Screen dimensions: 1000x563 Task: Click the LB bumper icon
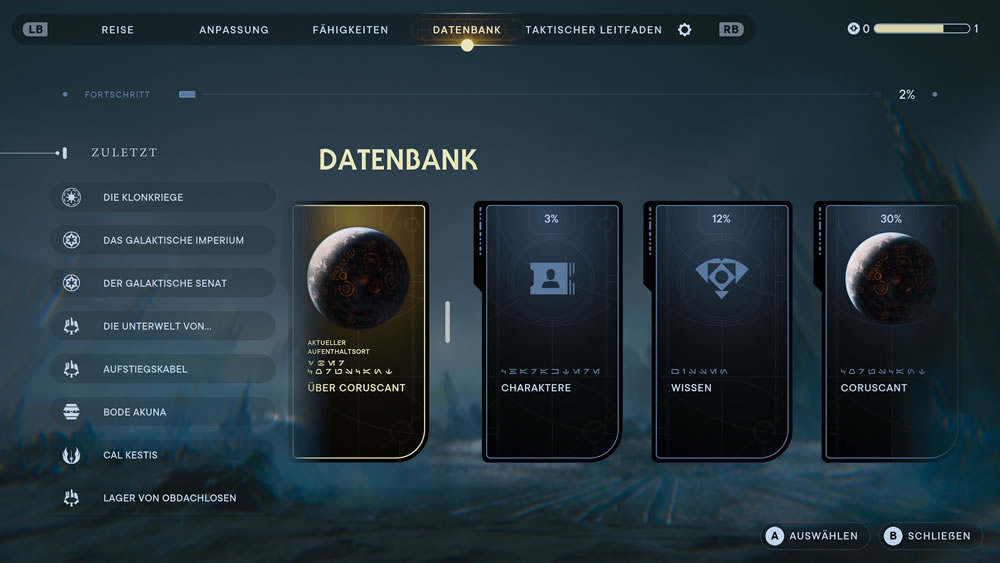(35, 29)
